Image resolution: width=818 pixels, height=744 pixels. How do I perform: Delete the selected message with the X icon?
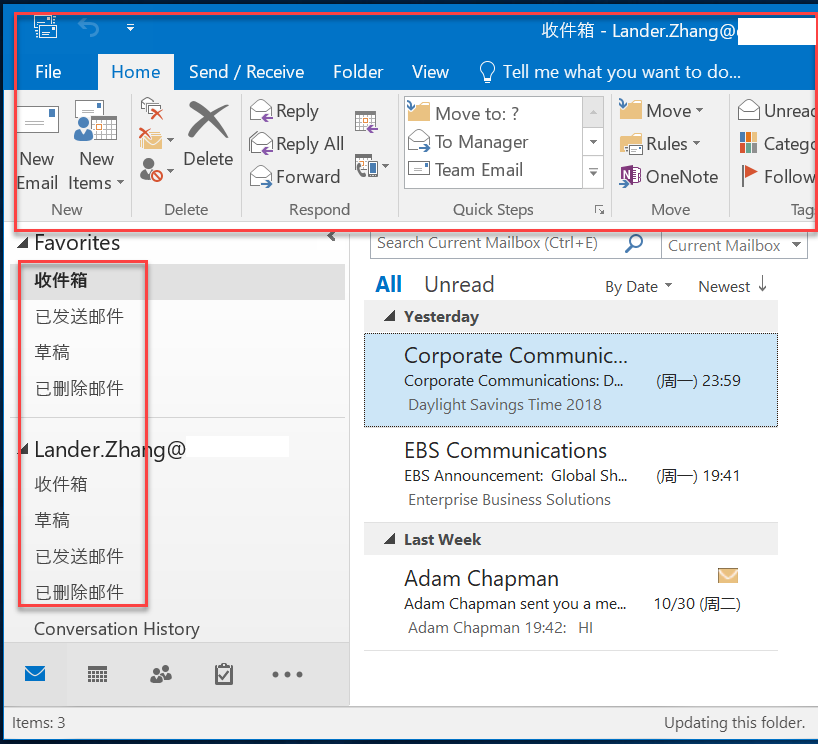pos(208,135)
